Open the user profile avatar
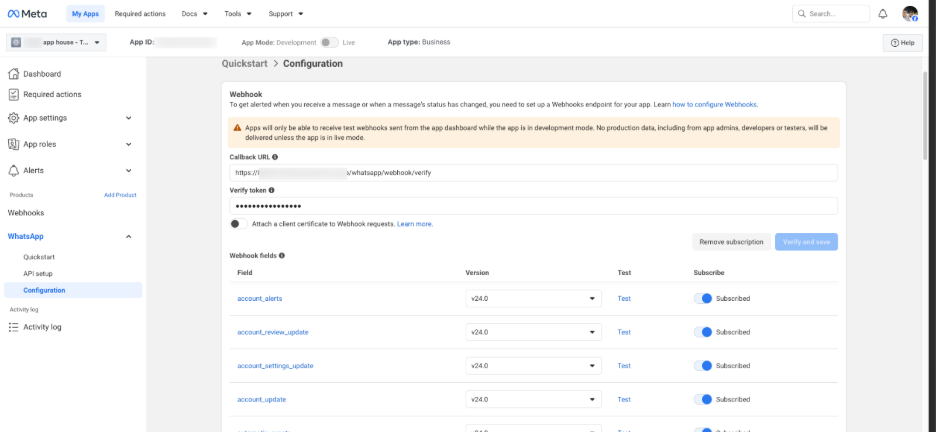Screen dimensions: 936x432 (910, 14)
